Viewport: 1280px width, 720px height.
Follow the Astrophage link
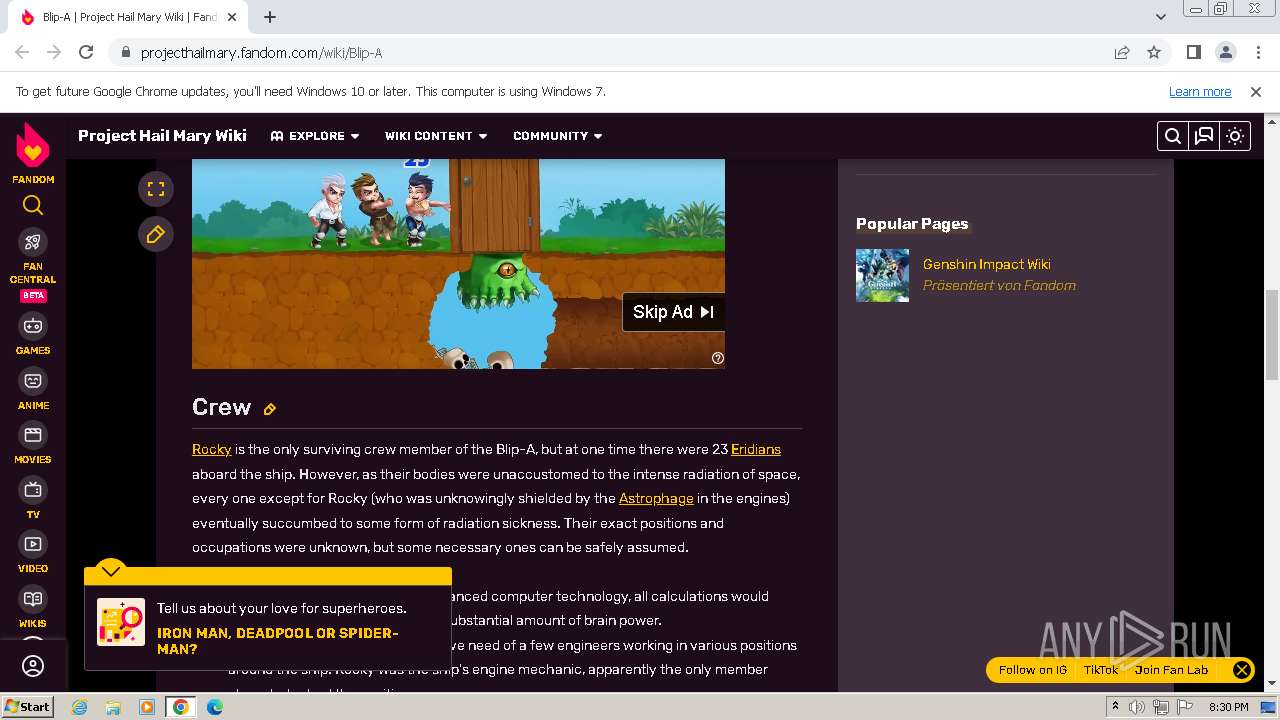point(656,498)
